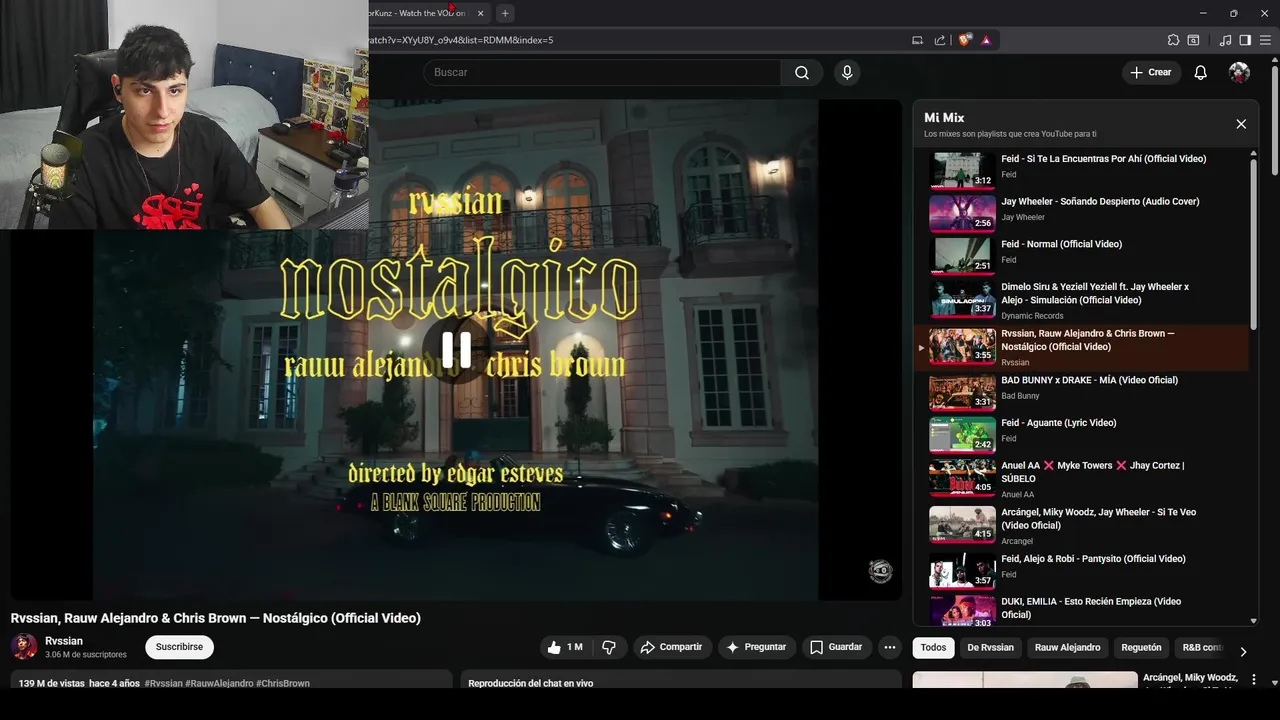Click the 4:05 Anuel AA thumbnail
The height and width of the screenshot is (720, 1280).
coord(962,478)
